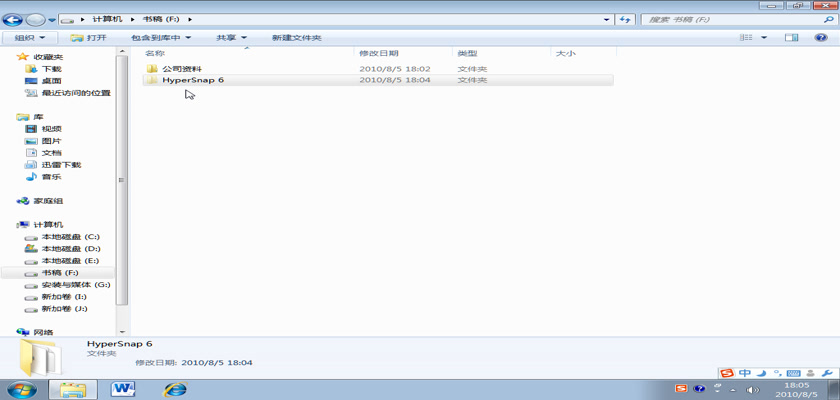This screenshot has width=840, height=400.
Task: Click the 新建文件夹 button
Action: 296,38
